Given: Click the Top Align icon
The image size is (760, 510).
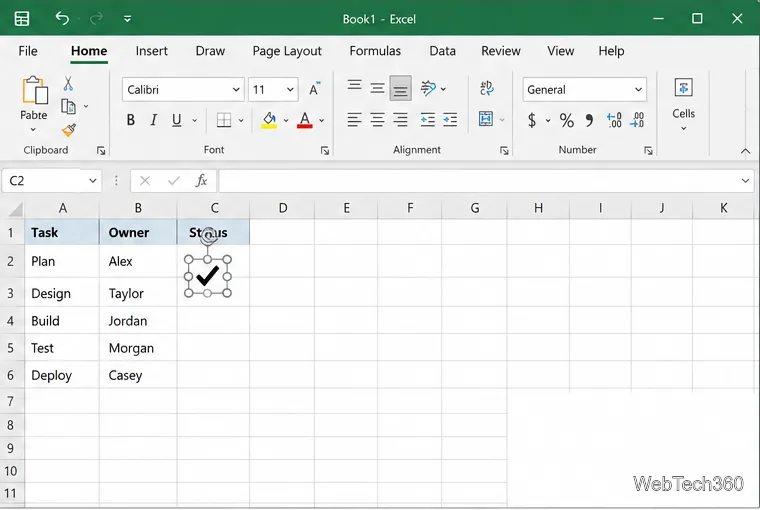Looking at the screenshot, I should coord(354,87).
